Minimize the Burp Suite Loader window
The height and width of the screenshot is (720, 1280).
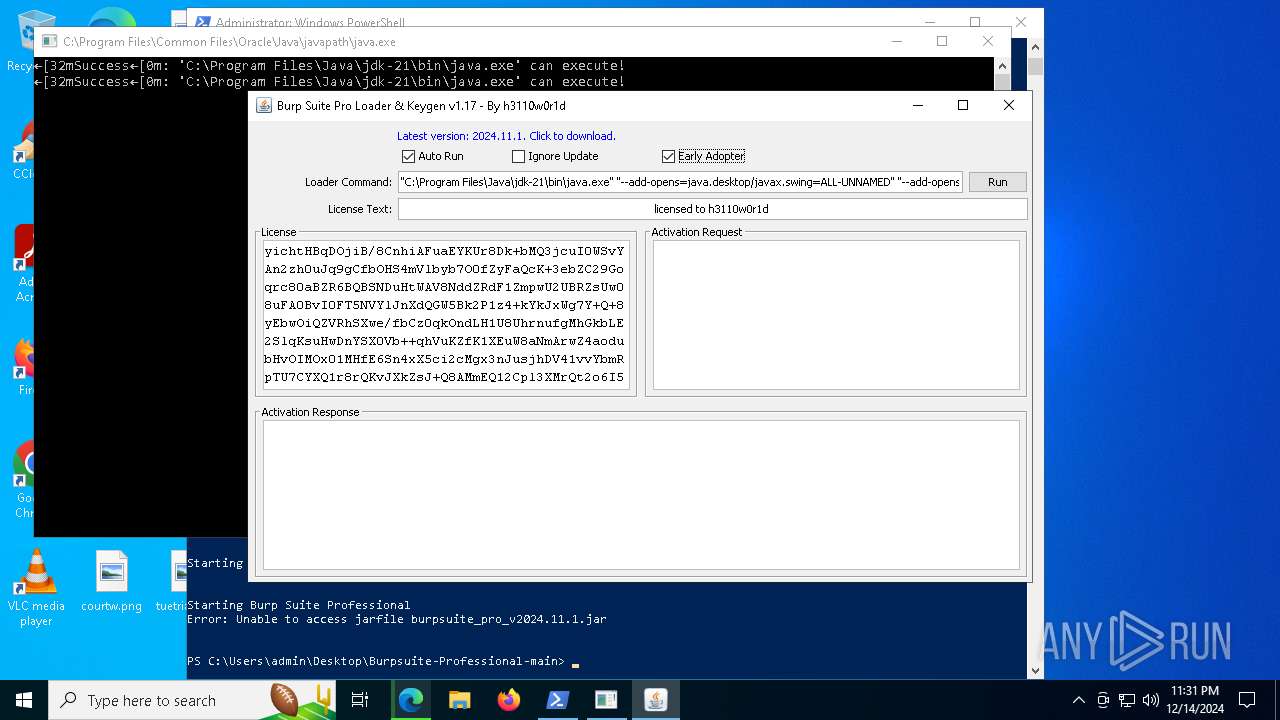(x=917, y=105)
